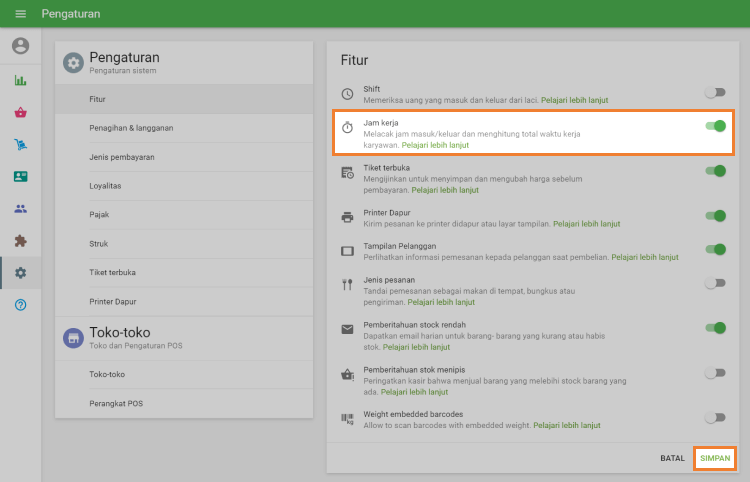750x482 pixels.
Task: Click the user account profile icon
Action: click(x=20, y=46)
